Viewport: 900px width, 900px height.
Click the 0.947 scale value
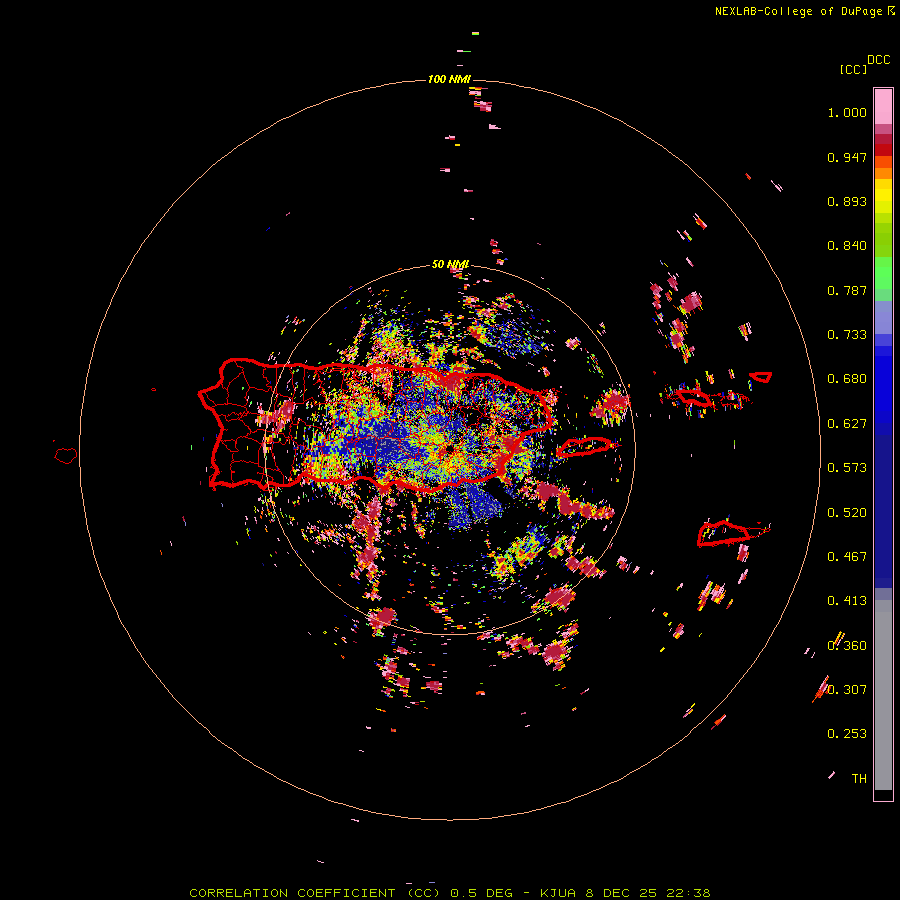(x=847, y=157)
